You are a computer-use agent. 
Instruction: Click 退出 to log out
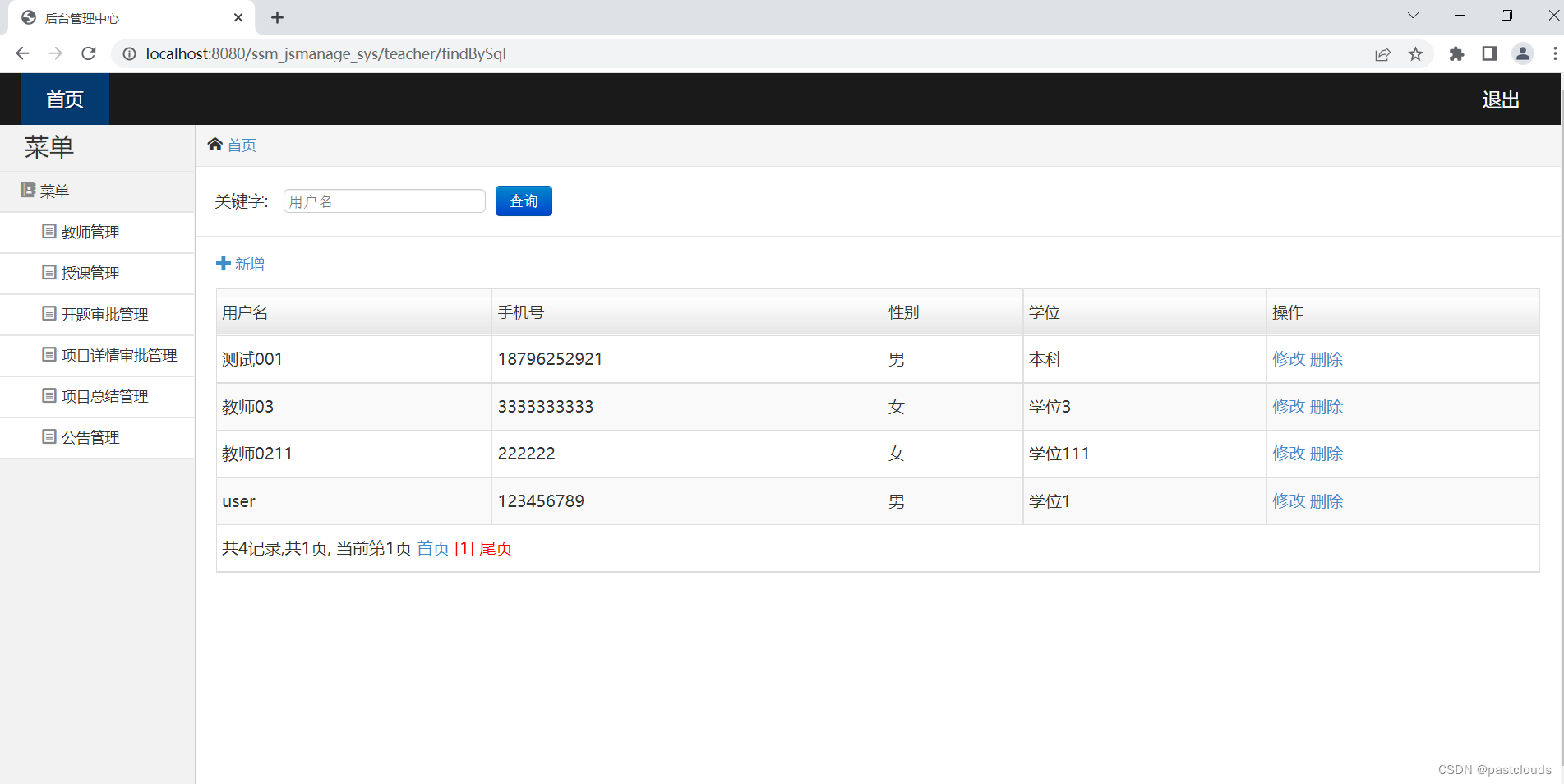[x=1500, y=99]
